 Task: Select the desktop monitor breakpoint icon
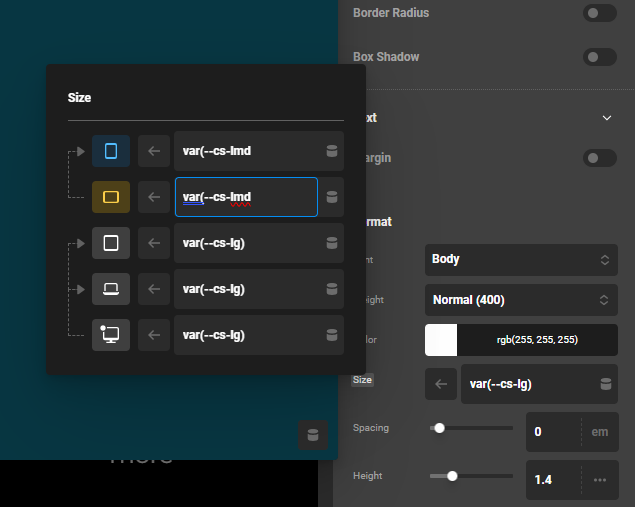pyautogui.click(x=111, y=335)
